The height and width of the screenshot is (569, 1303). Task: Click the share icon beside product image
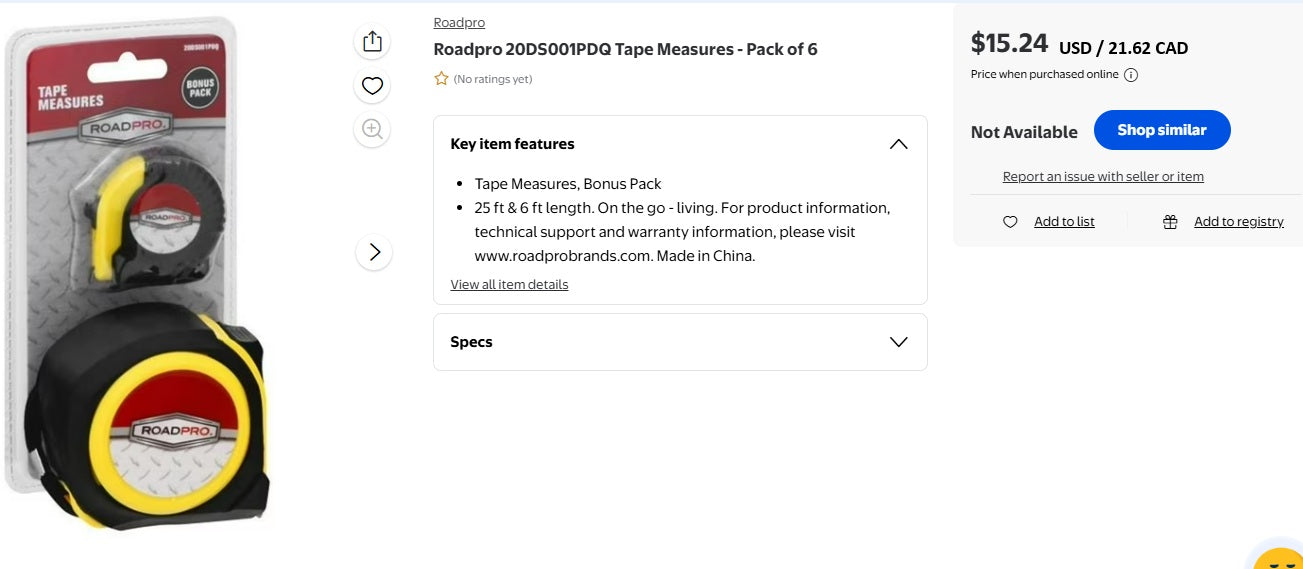(x=372, y=41)
